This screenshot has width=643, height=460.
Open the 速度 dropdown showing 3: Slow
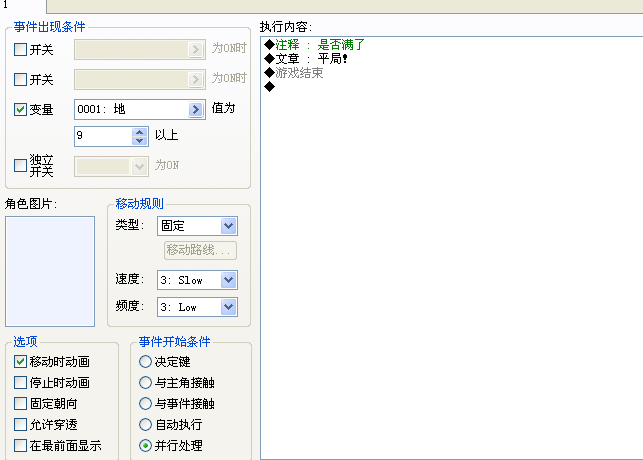[x=197, y=280]
